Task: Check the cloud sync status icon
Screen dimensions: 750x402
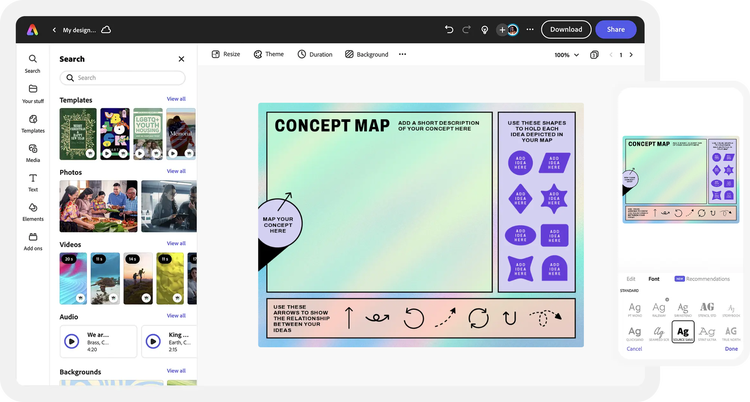Action: coord(106,30)
